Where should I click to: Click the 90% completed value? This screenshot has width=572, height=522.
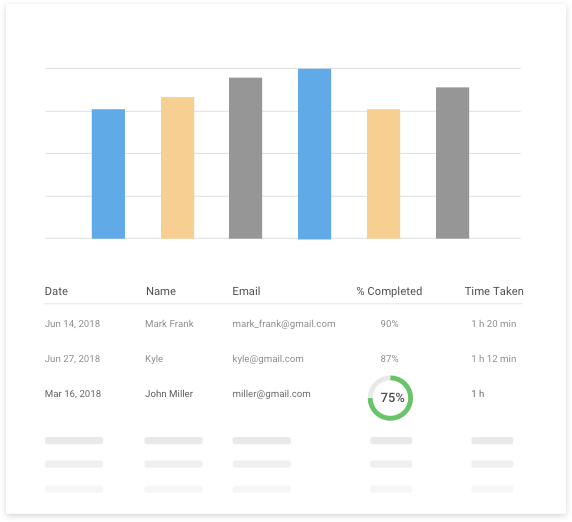point(389,324)
